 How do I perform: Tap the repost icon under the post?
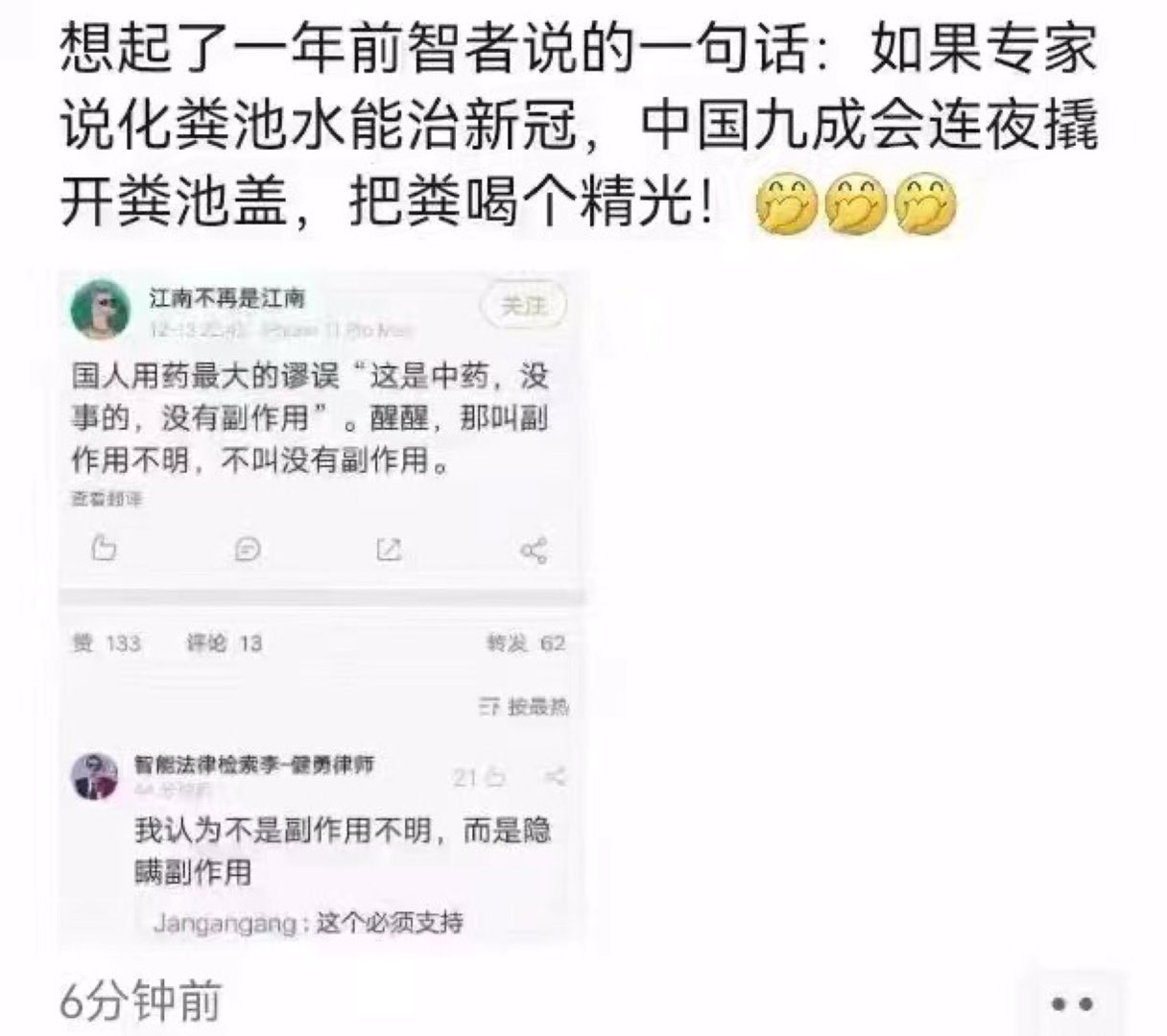tap(388, 550)
